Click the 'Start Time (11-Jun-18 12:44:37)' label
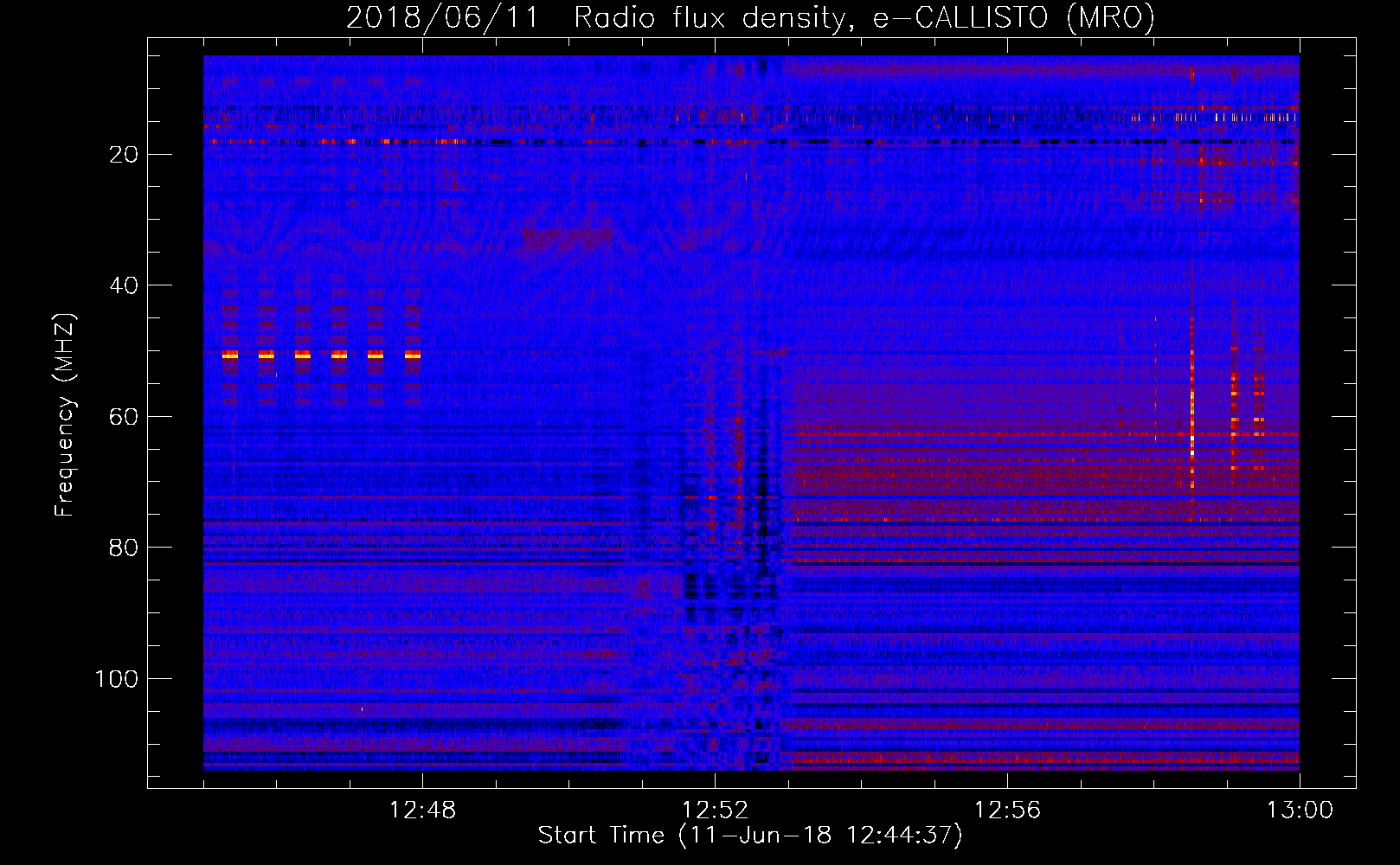This screenshot has width=1400, height=865. pos(750,835)
